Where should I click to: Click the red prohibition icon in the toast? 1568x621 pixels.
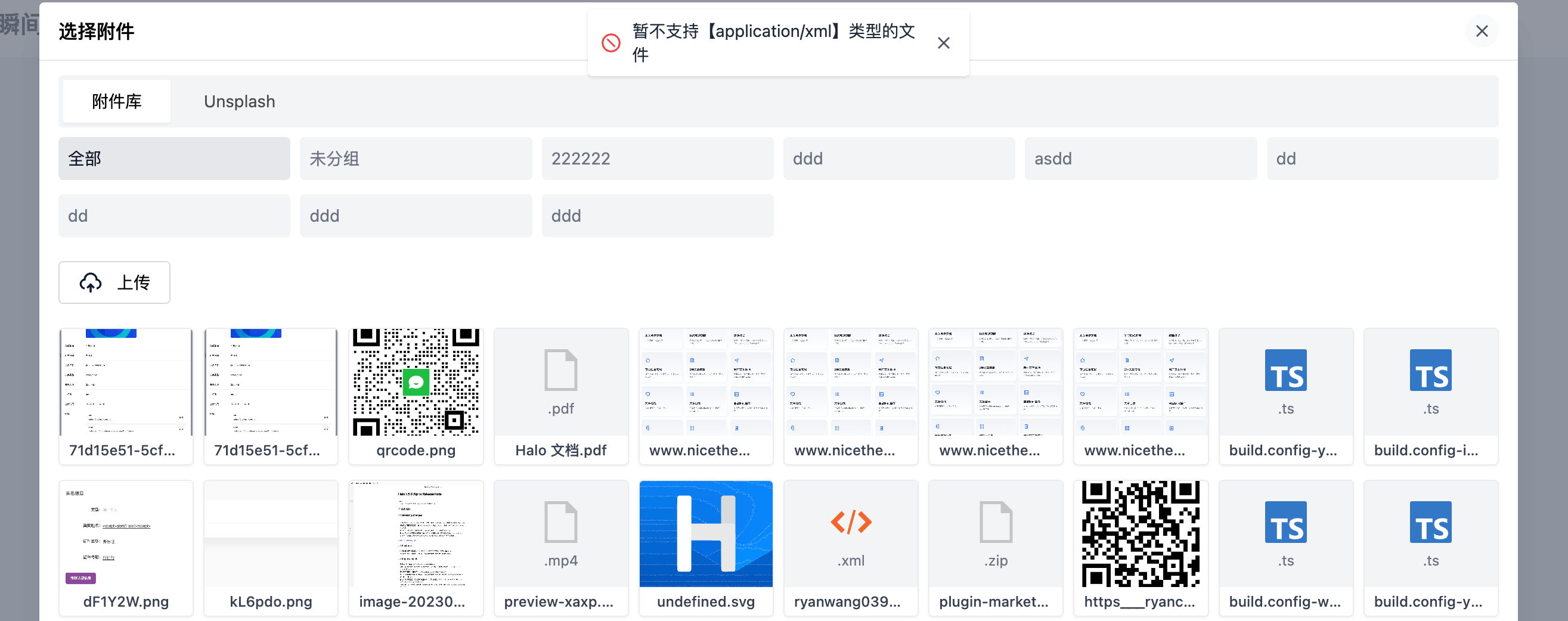[x=612, y=42]
